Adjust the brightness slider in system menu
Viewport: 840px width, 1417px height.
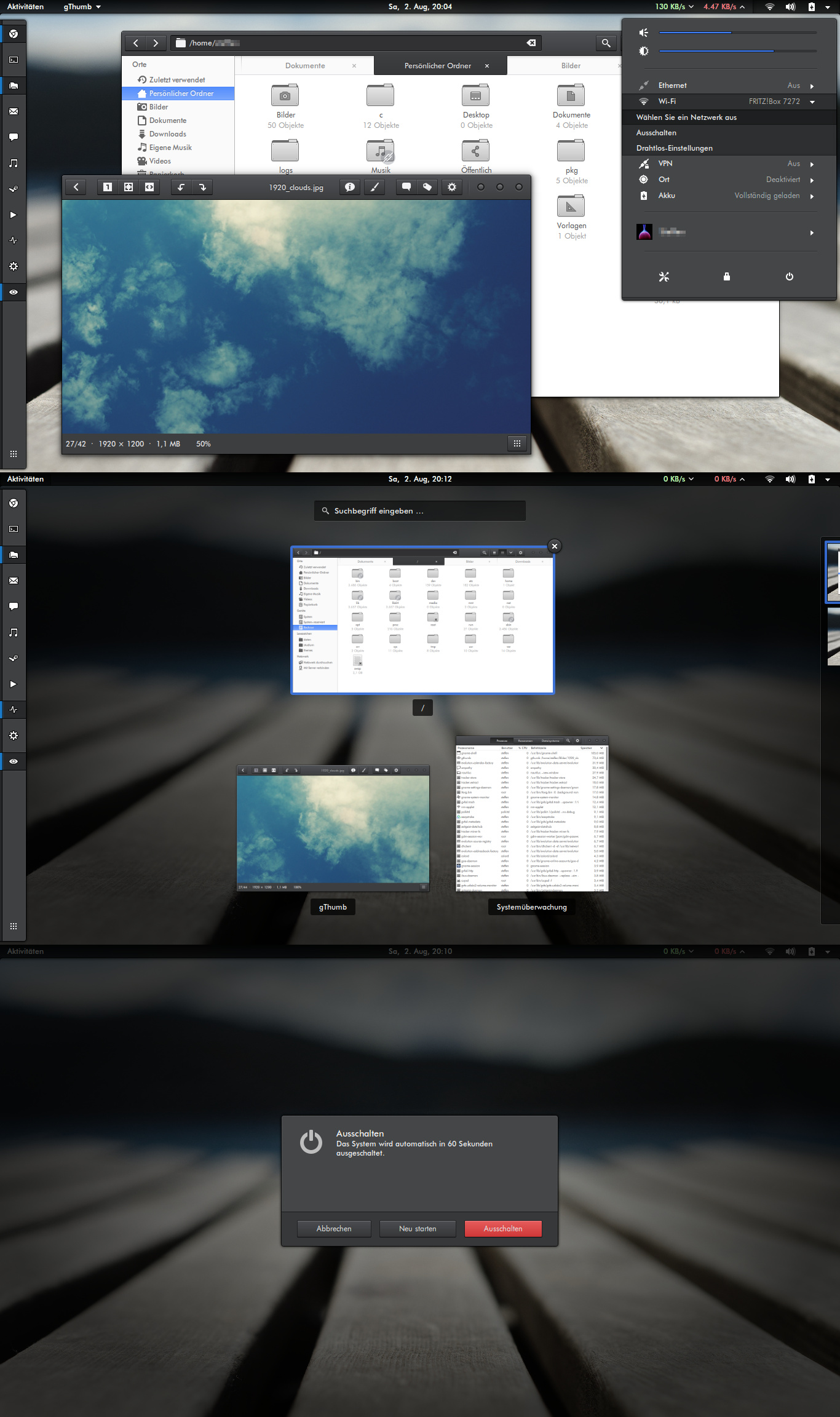click(737, 51)
